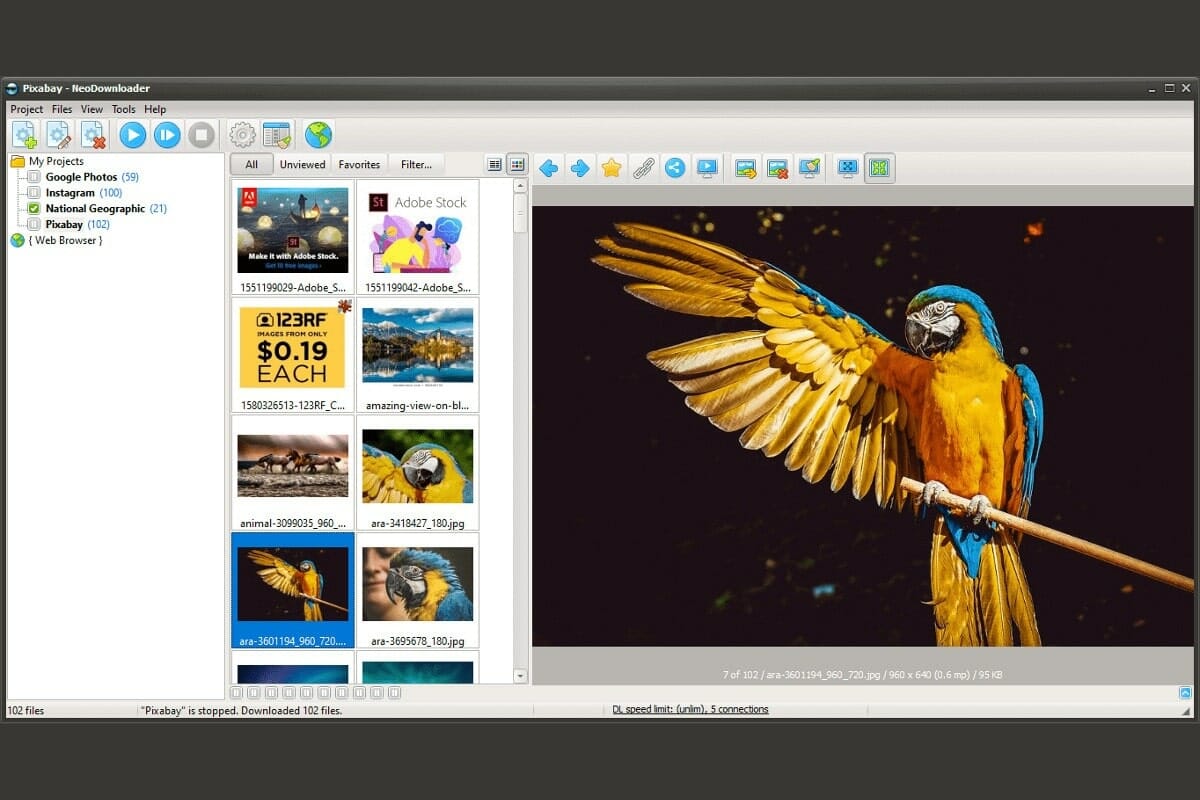
Task: Click the New Project icon with green plus
Action: (x=24, y=135)
